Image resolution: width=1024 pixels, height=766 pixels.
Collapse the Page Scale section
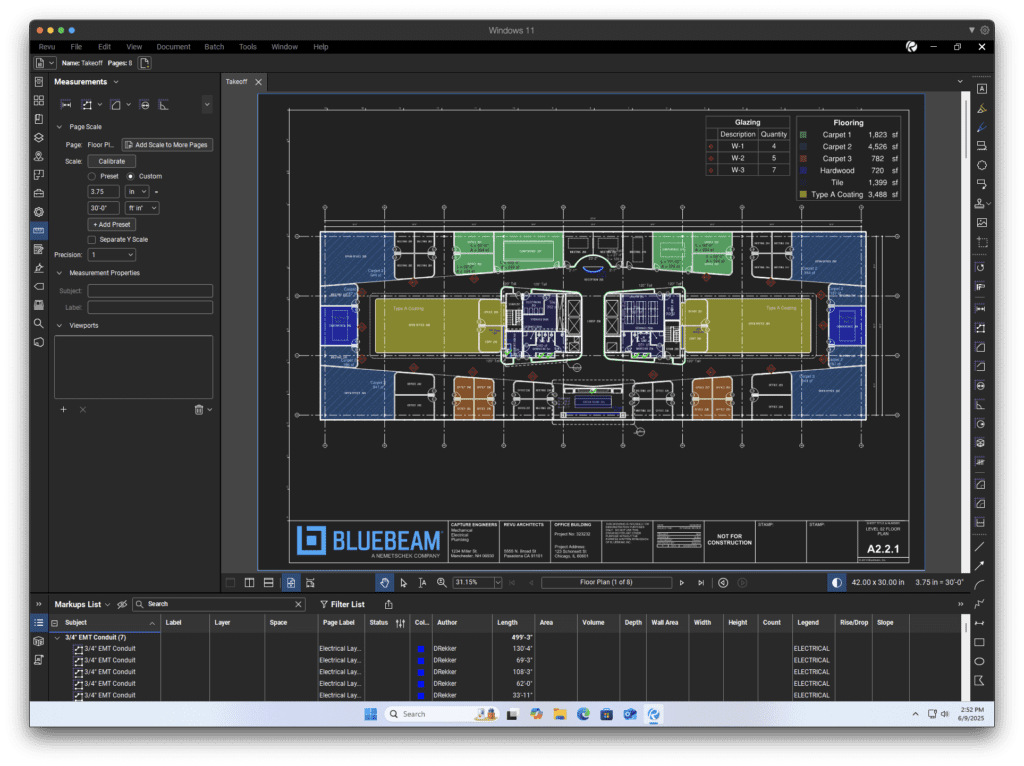pos(59,127)
